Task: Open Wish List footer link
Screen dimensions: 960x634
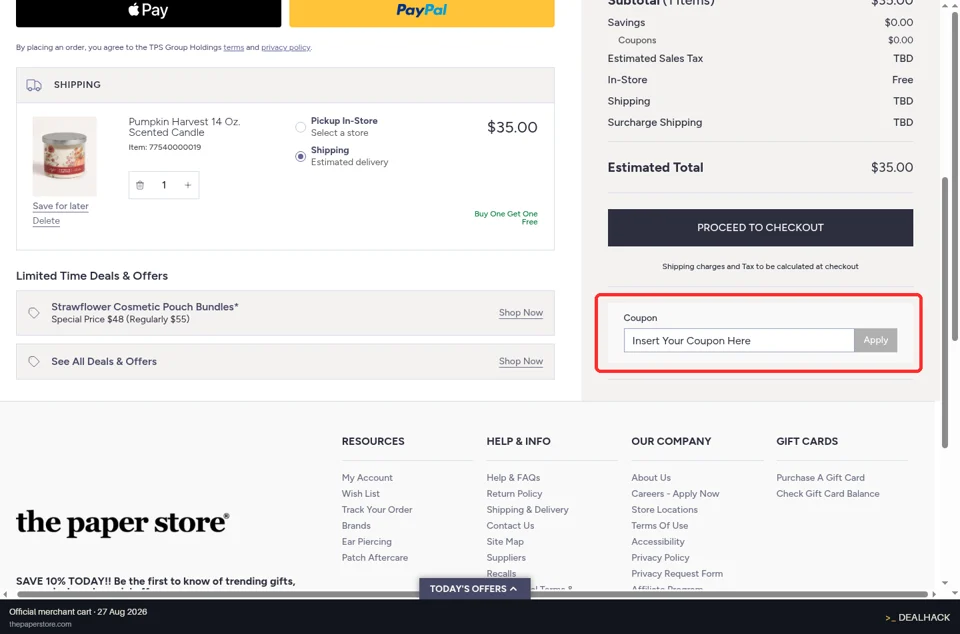Action: click(361, 493)
